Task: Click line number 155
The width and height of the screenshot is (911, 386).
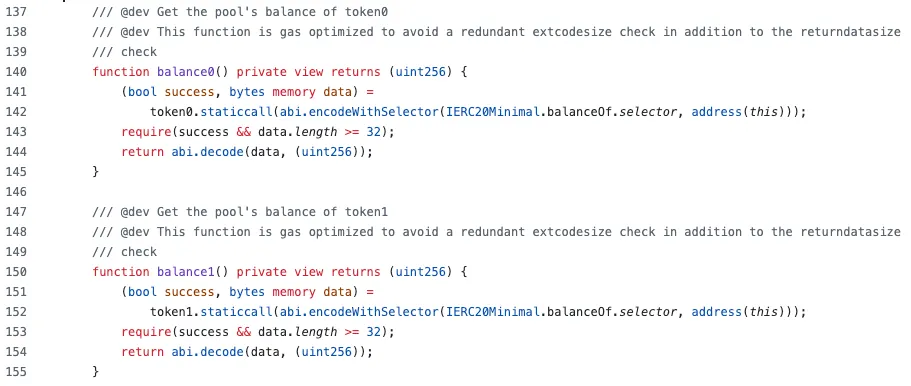Action: click(x=16, y=371)
